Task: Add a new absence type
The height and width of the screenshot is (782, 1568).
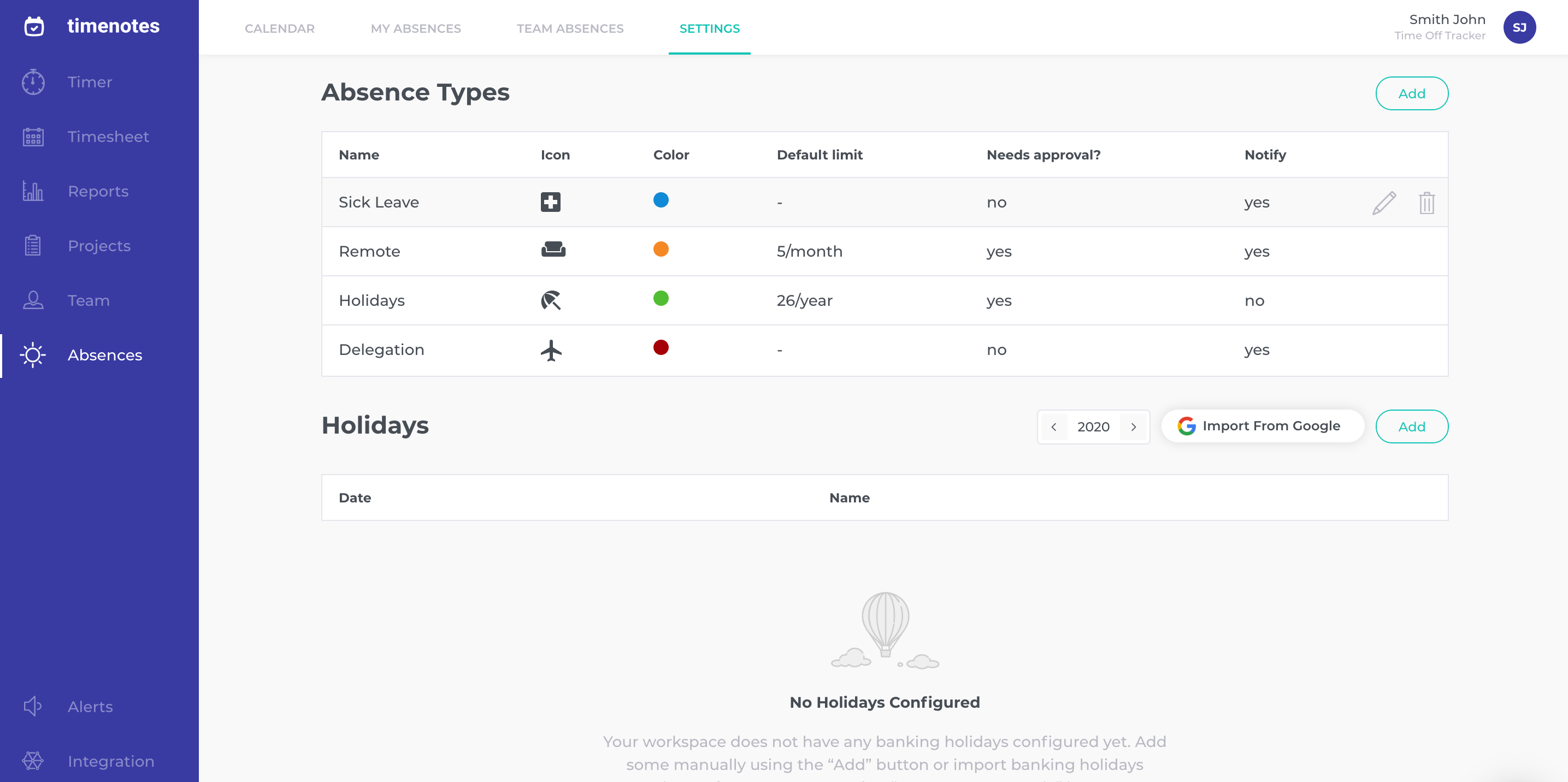Action: [1411, 94]
